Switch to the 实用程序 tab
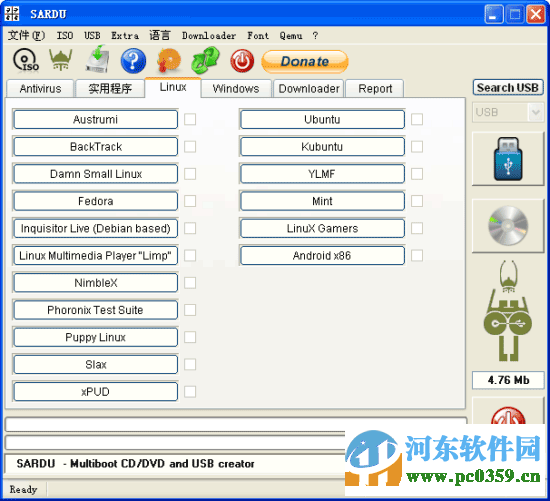550x501 pixels. (110, 88)
